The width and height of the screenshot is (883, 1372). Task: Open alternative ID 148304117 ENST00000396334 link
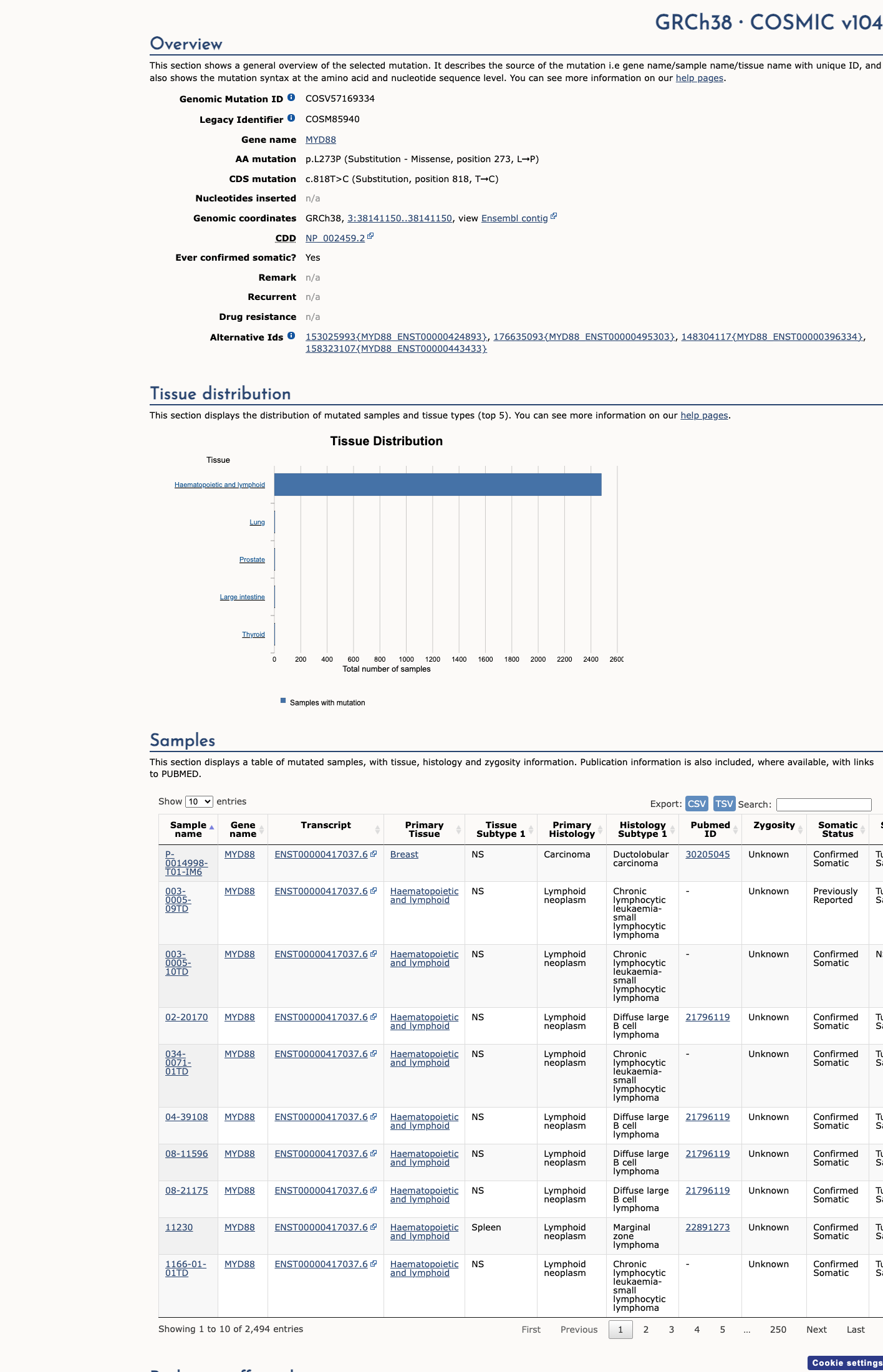(772, 337)
